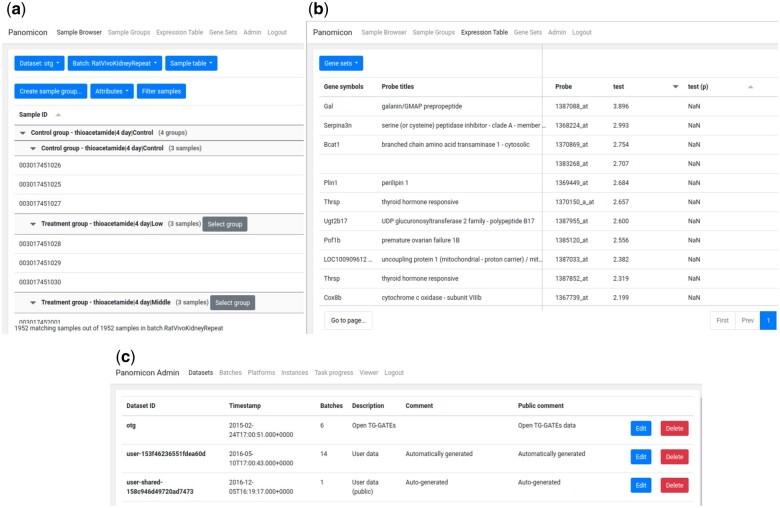This screenshot has height=508, width=780.
Task: Select sample 003017451030
Action: tap(40, 282)
